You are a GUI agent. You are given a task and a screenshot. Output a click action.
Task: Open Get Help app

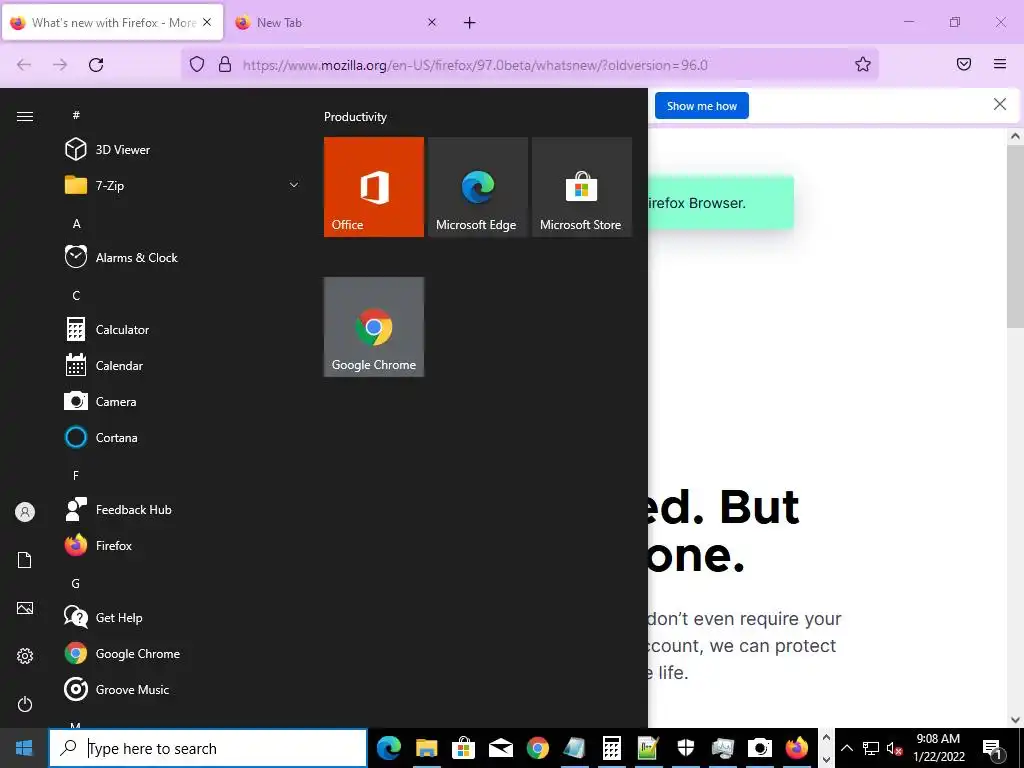coord(183,618)
